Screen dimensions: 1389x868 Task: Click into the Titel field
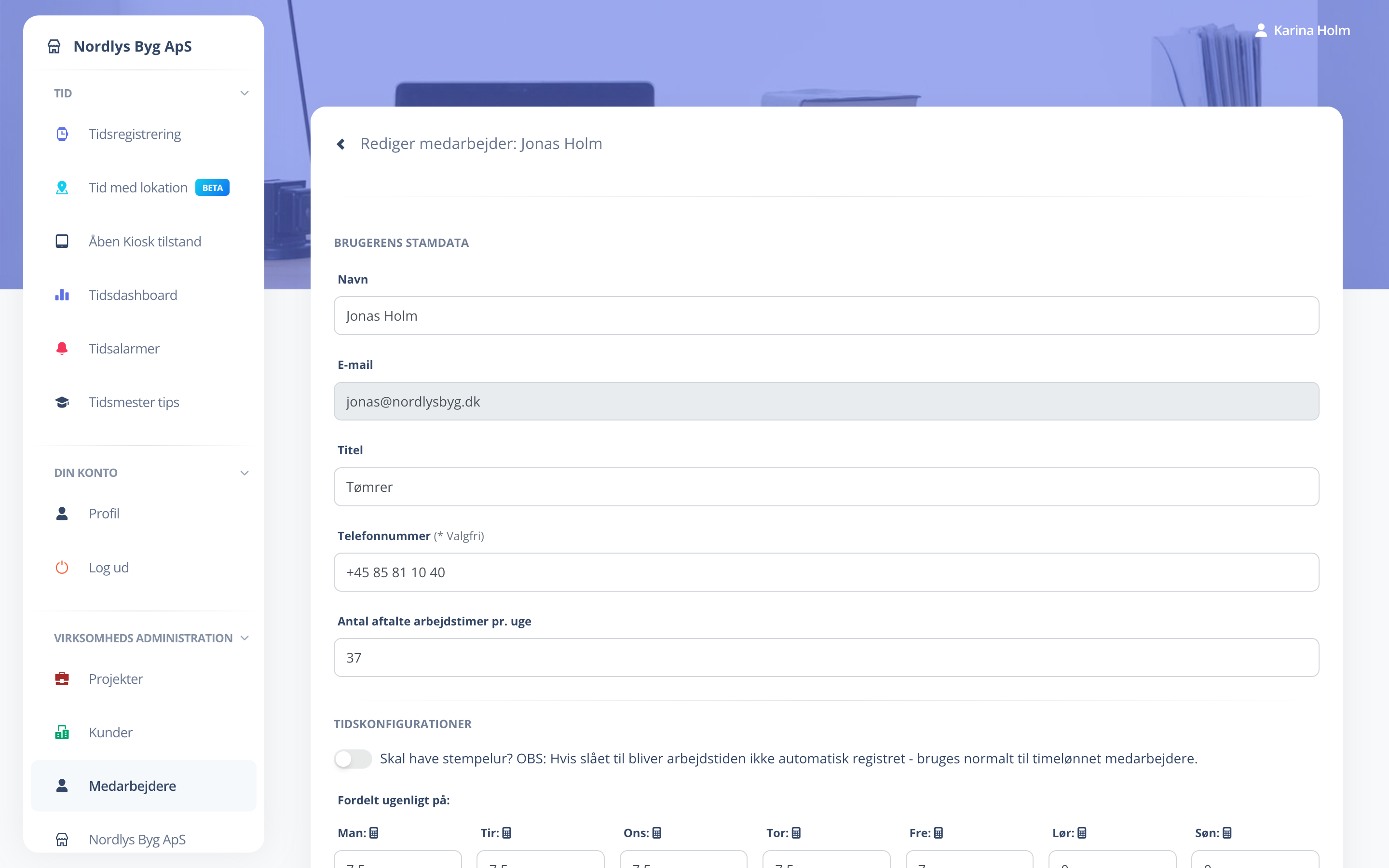coord(826,487)
